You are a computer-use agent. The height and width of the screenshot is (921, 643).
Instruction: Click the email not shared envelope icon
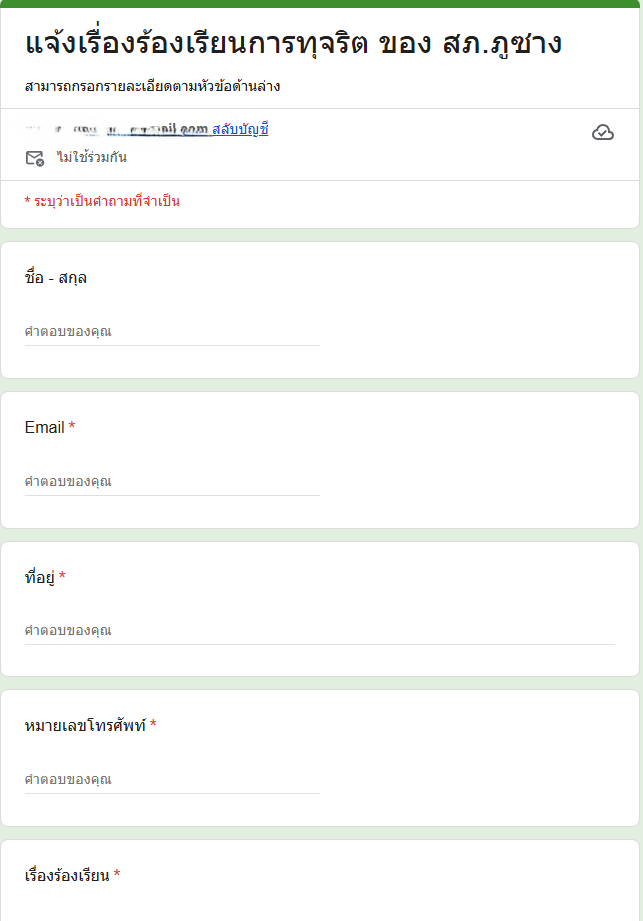[x=35, y=159]
